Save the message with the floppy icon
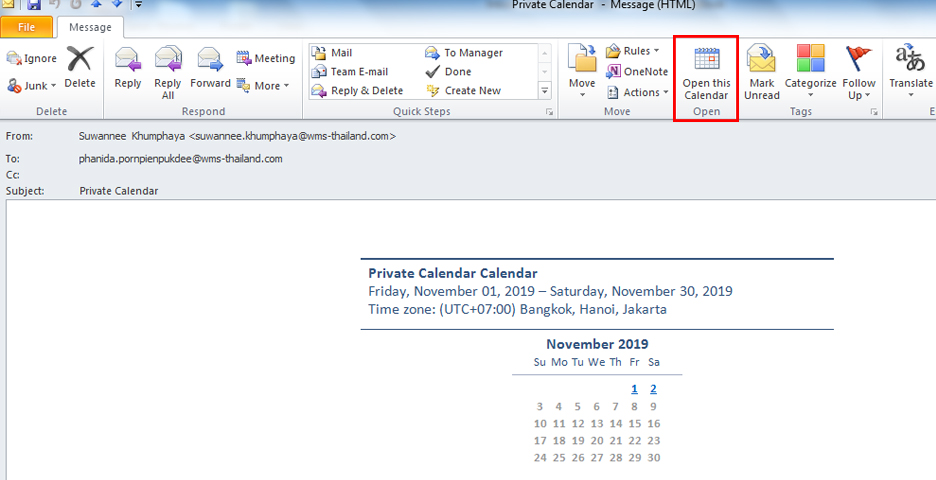The width and height of the screenshot is (936, 480). pos(34,5)
